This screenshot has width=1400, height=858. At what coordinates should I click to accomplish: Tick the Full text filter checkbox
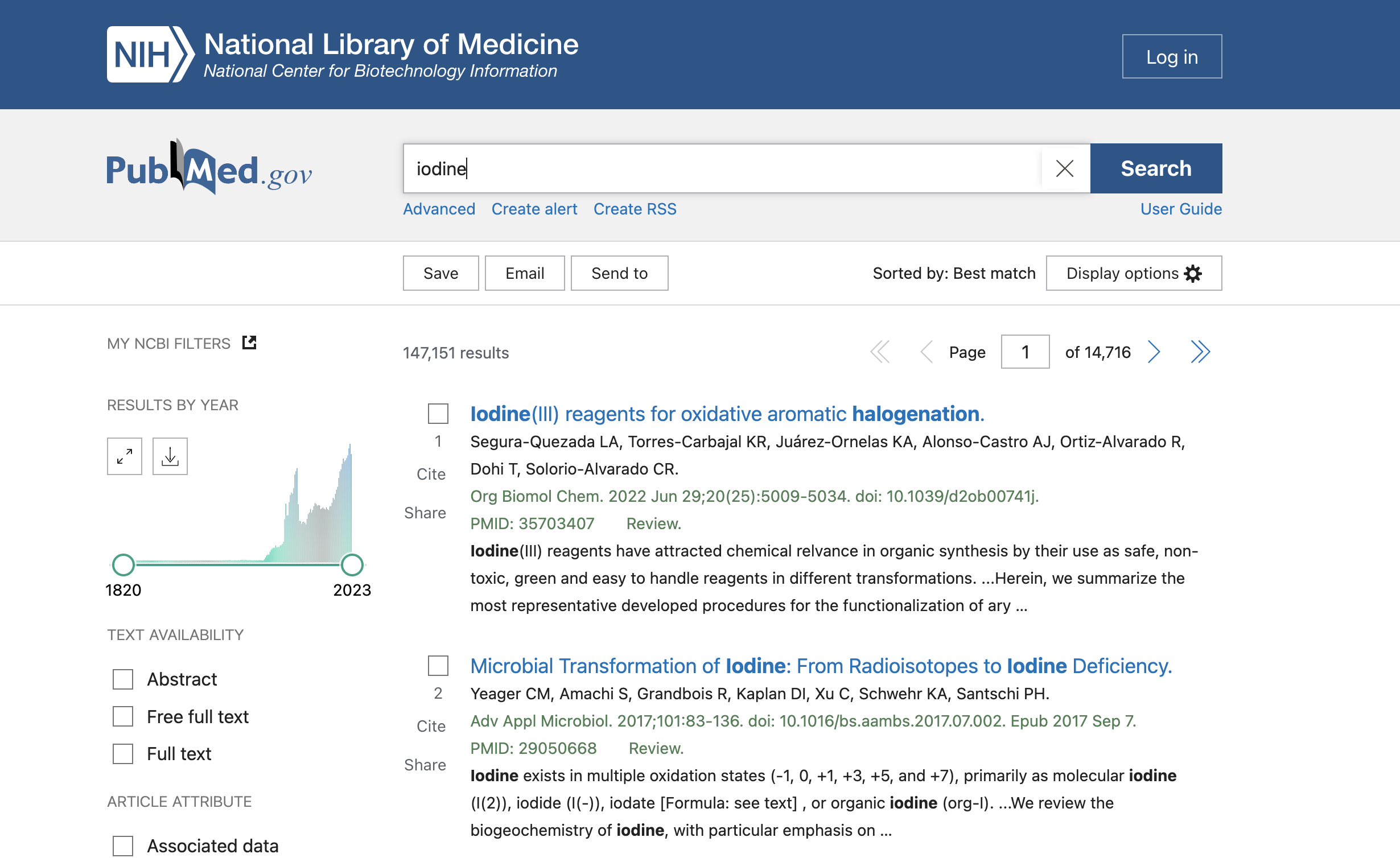(x=123, y=754)
